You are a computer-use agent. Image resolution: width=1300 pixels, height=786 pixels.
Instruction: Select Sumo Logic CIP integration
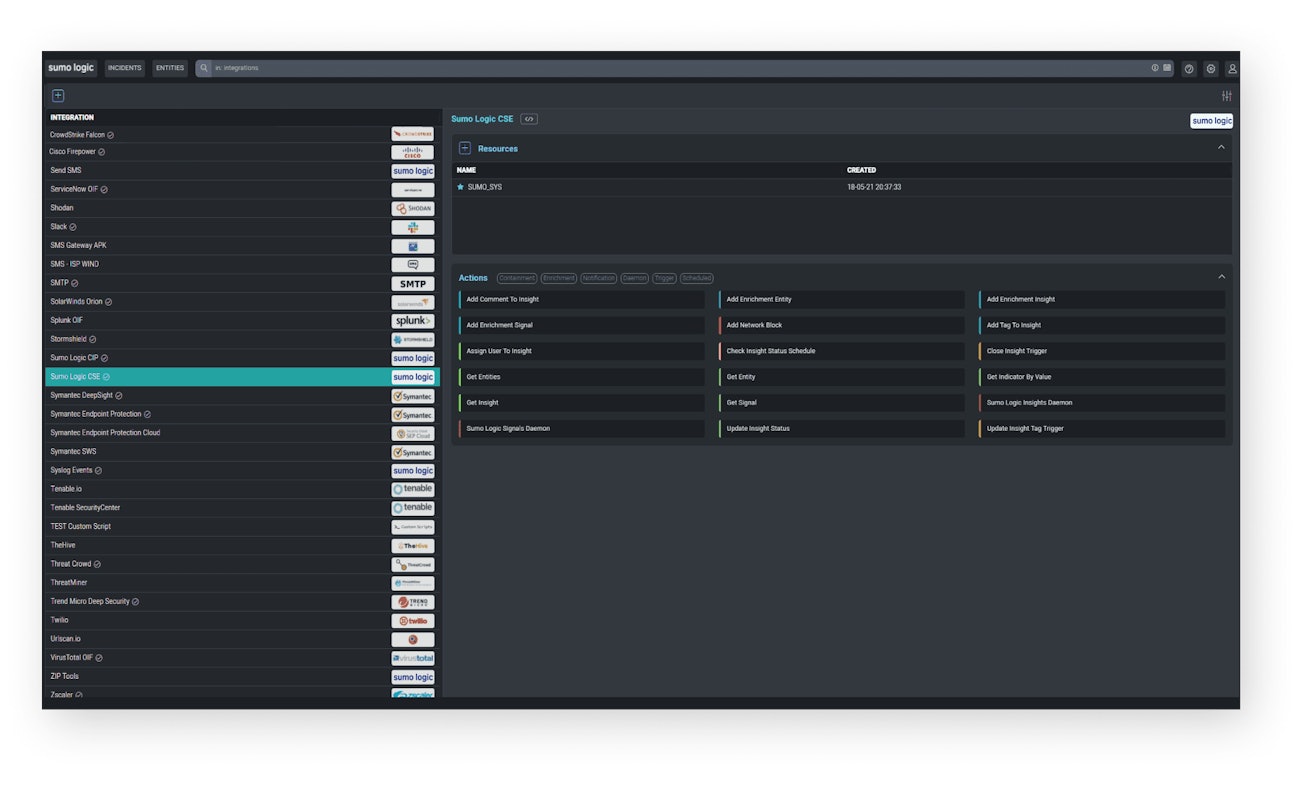click(x=242, y=358)
